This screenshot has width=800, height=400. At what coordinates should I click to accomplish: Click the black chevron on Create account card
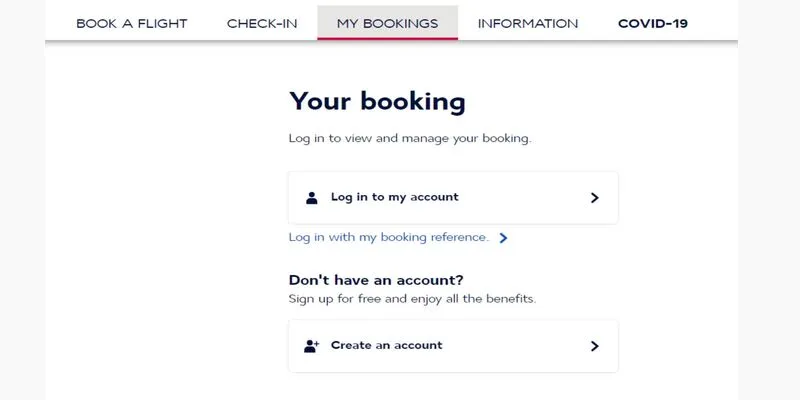point(594,346)
